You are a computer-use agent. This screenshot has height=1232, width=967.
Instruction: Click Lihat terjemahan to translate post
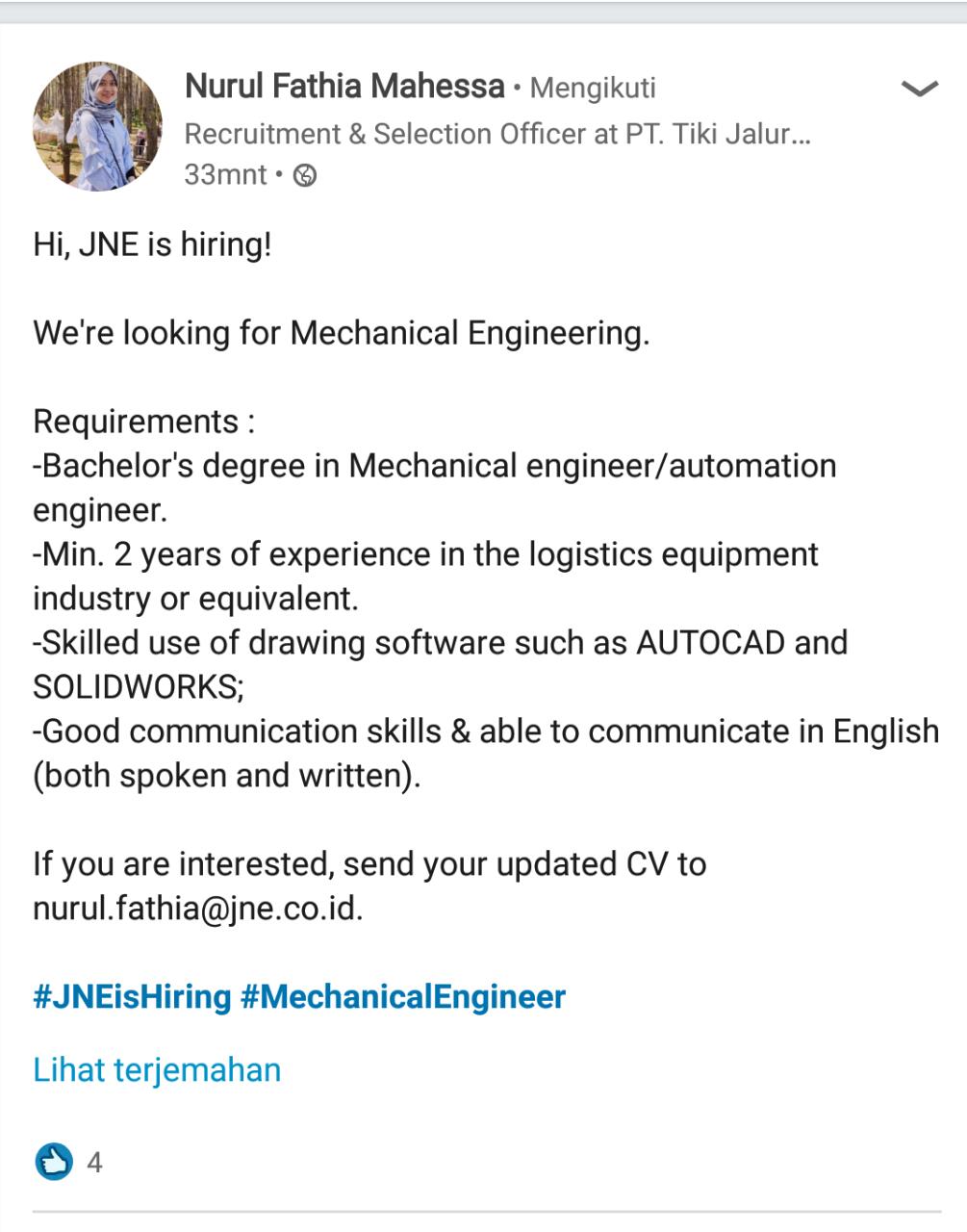pos(157,1069)
